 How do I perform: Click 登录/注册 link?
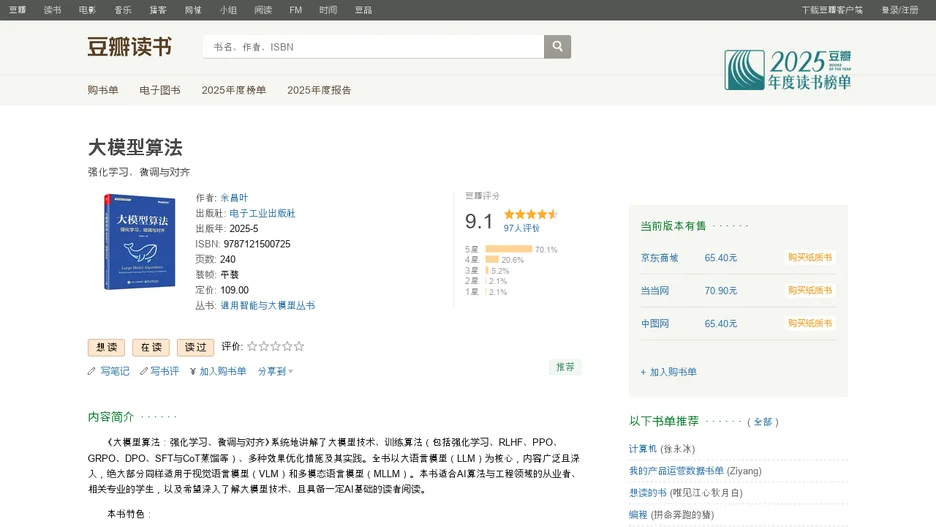click(x=900, y=10)
